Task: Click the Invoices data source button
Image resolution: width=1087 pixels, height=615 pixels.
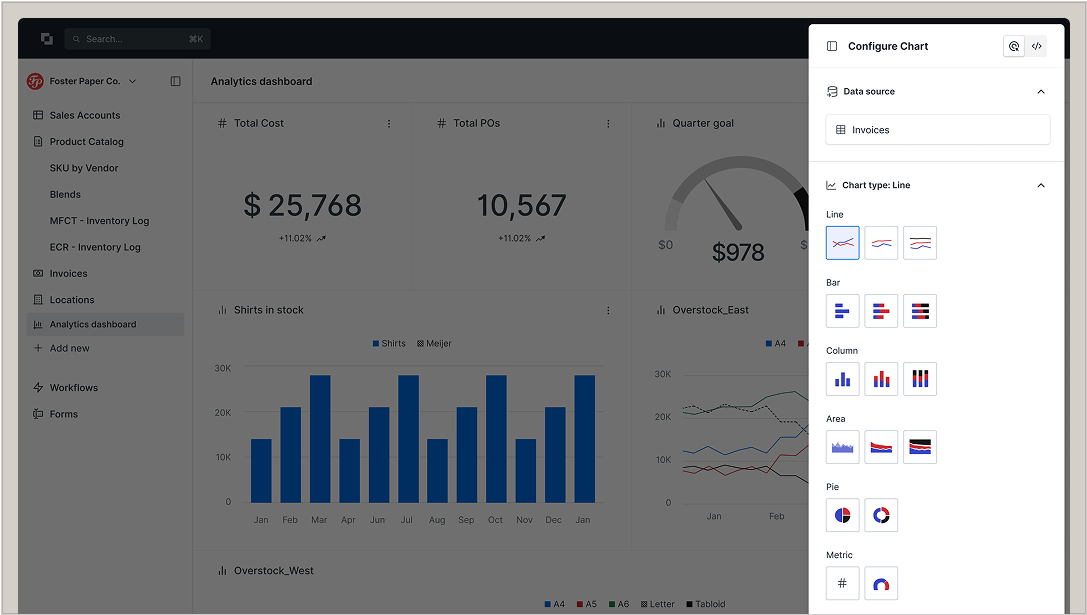Action: (x=937, y=130)
